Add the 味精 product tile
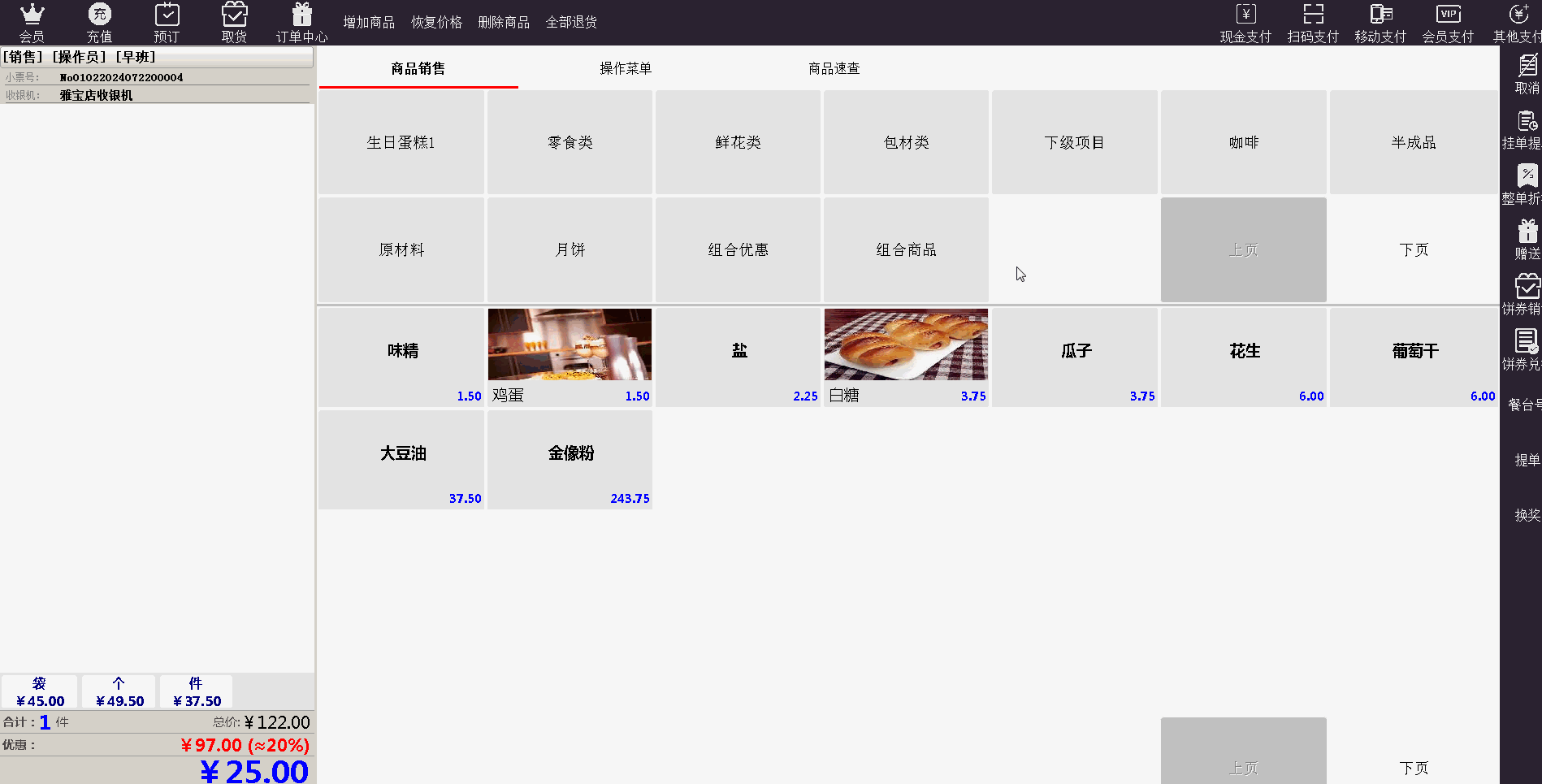 click(x=401, y=357)
